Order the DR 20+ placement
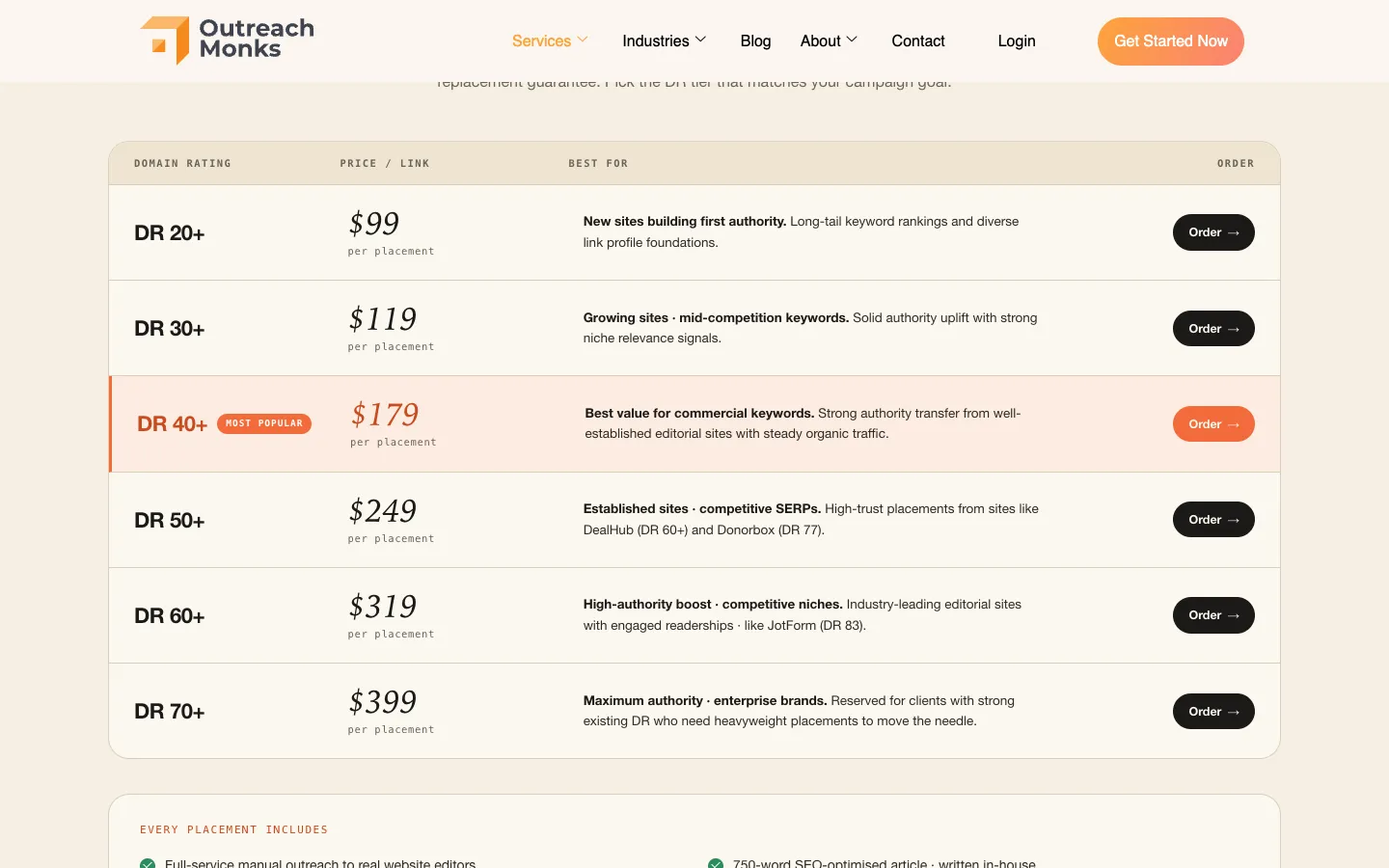 pyautogui.click(x=1213, y=232)
